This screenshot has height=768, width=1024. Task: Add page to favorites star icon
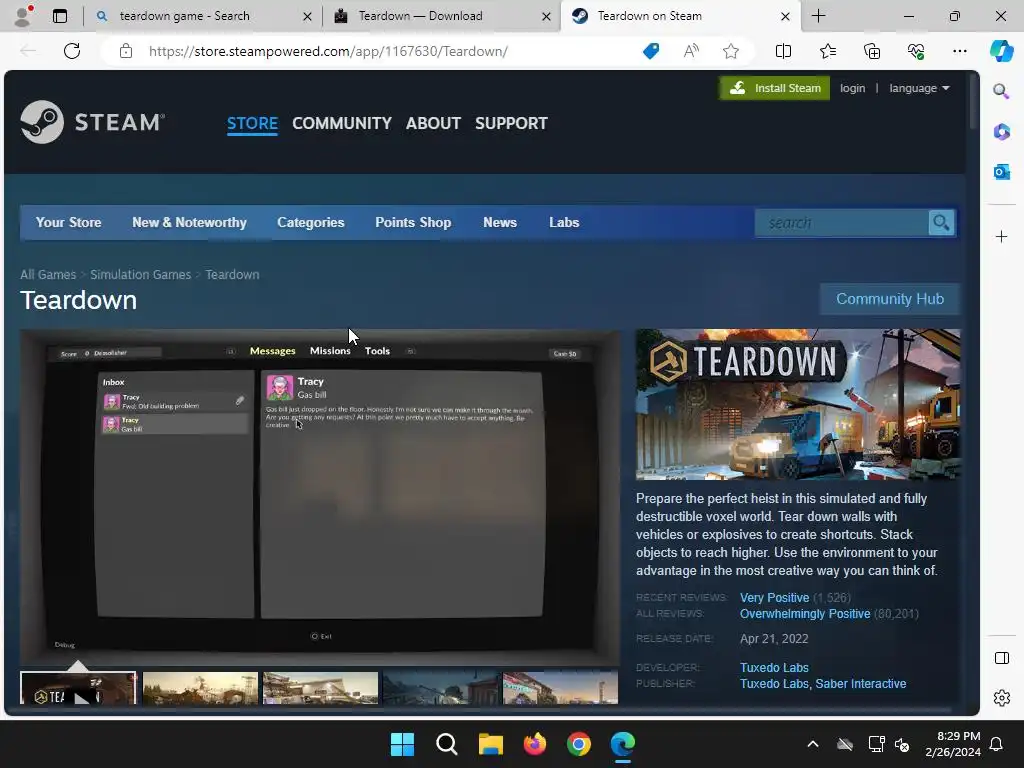point(731,51)
